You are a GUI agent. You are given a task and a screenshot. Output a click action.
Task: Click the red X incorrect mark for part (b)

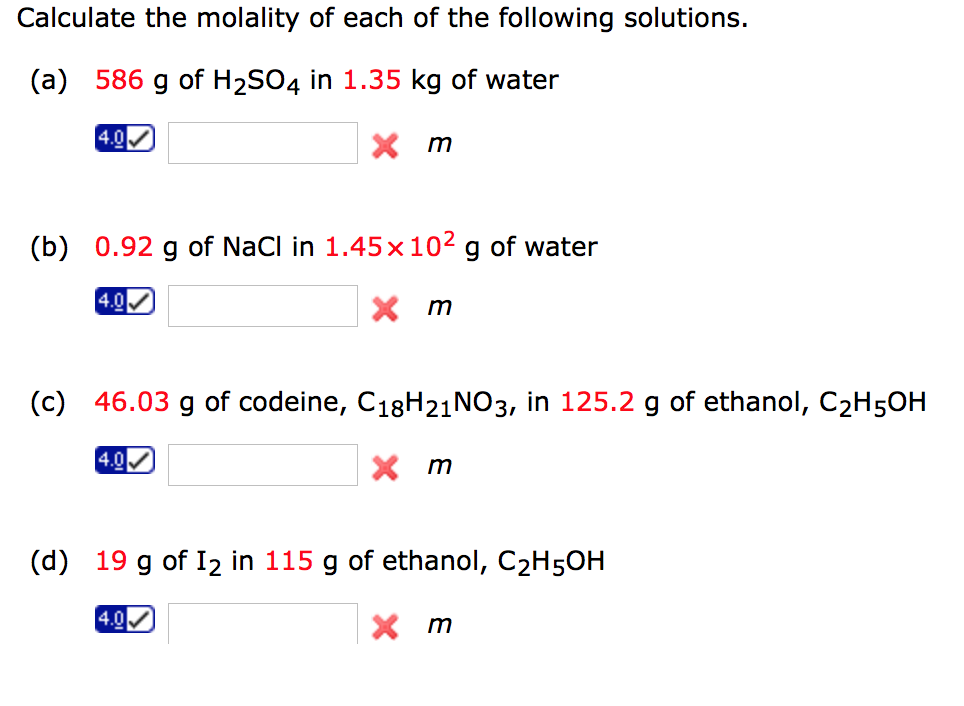(384, 306)
